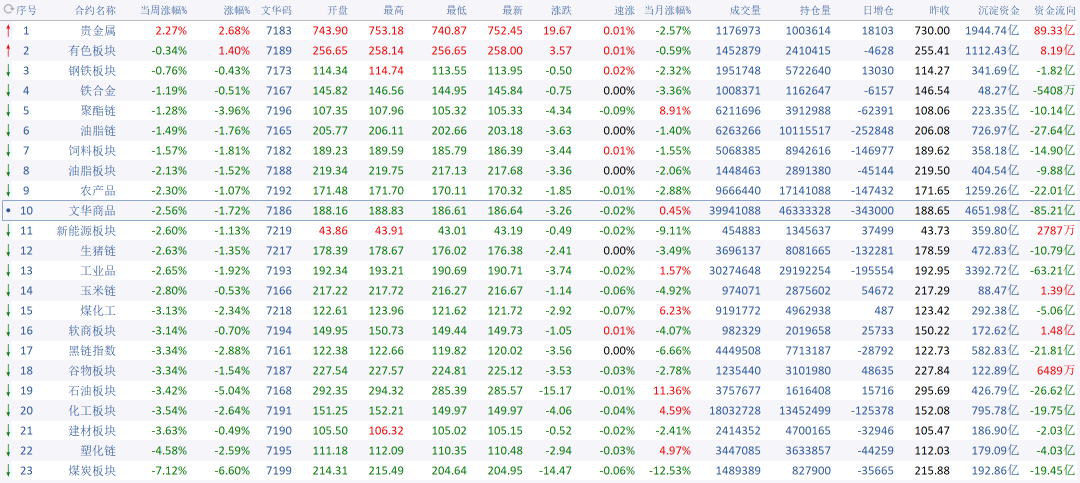The height and width of the screenshot is (483, 1080).
Task: Sort by 涨幅% column header
Action: pyautogui.click(x=237, y=10)
